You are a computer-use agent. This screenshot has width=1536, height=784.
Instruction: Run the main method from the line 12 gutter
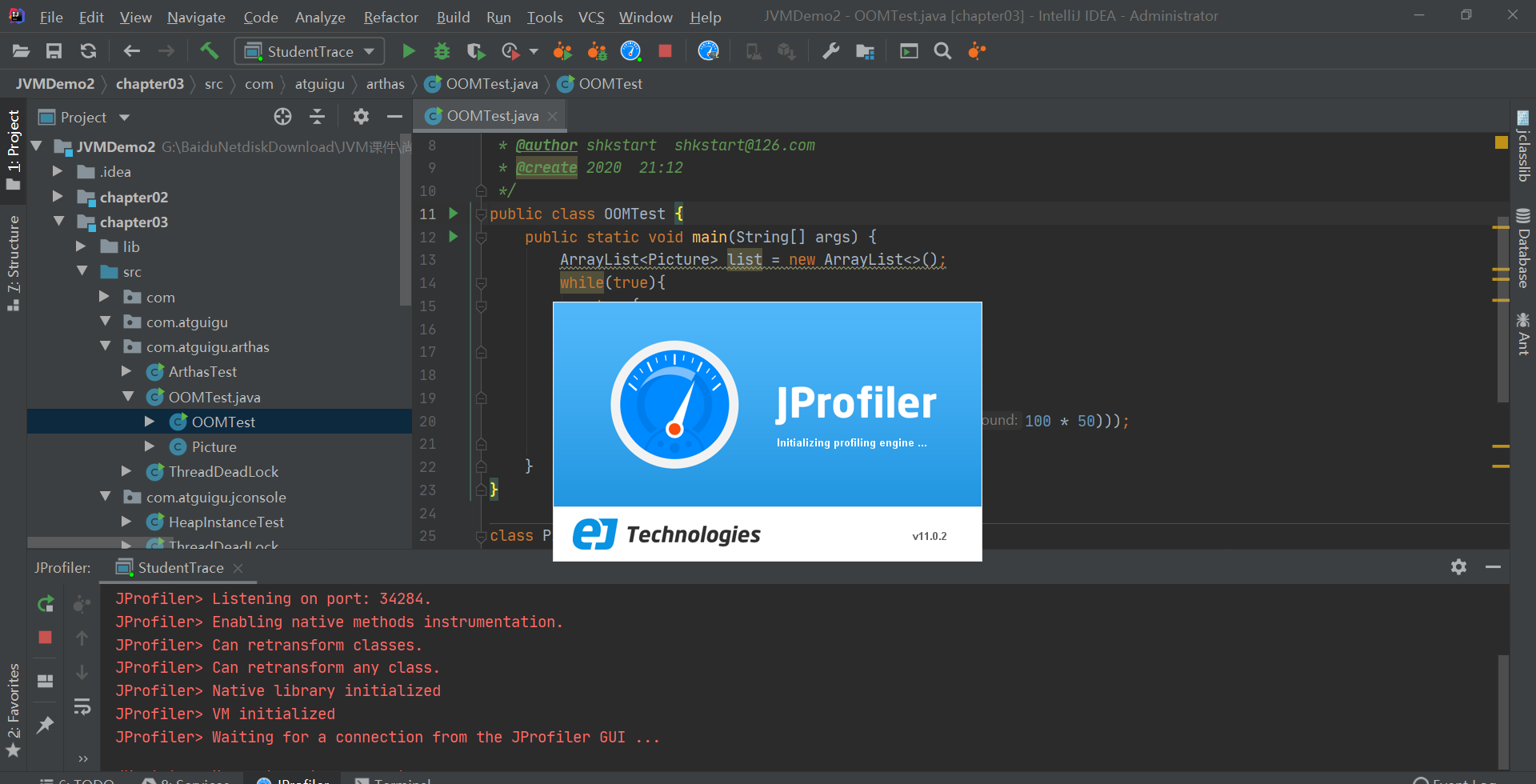point(454,237)
